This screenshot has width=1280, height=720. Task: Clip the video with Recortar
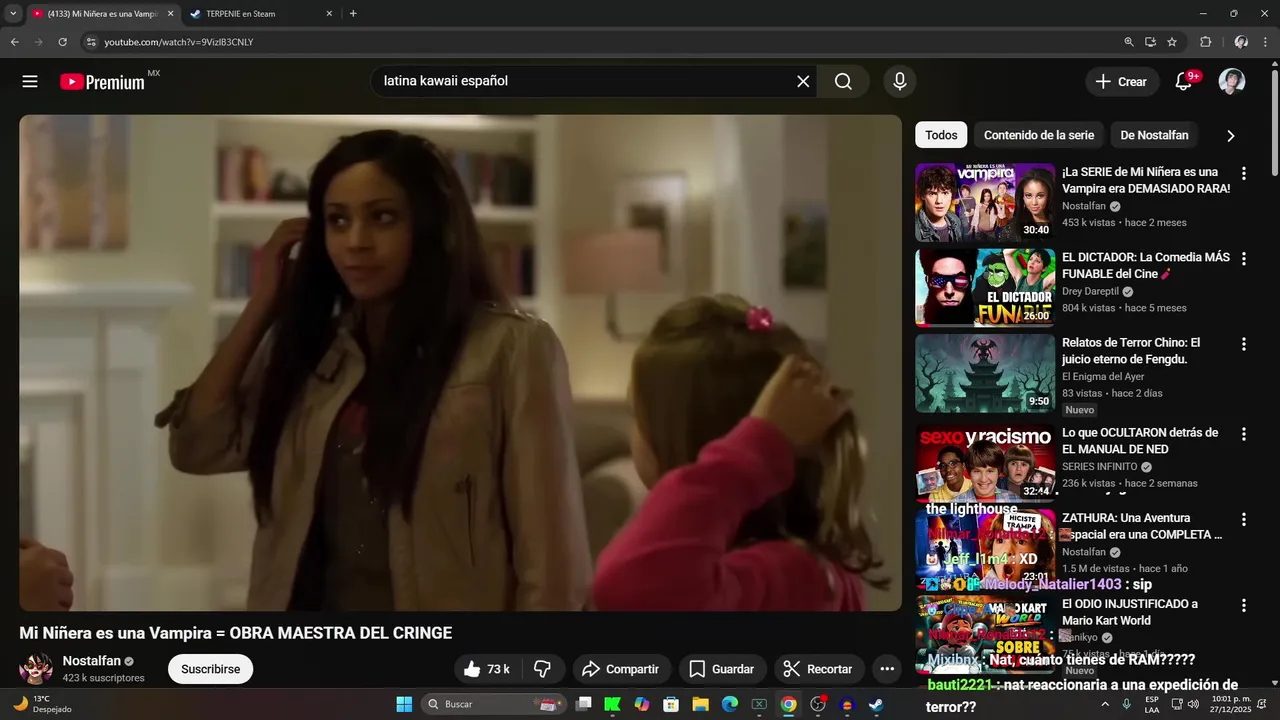click(819, 669)
